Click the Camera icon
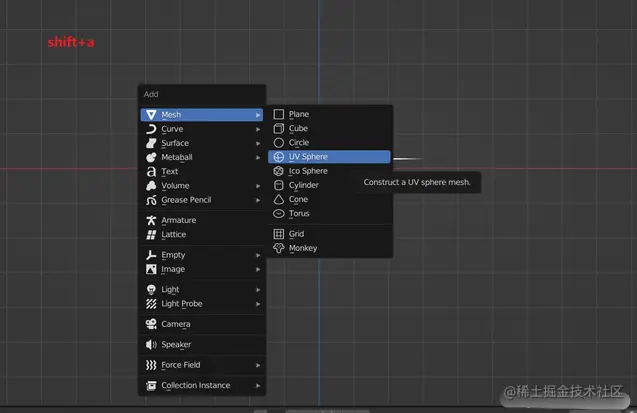Image resolution: width=637 pixels, height=413 pixels. [151, 324]
